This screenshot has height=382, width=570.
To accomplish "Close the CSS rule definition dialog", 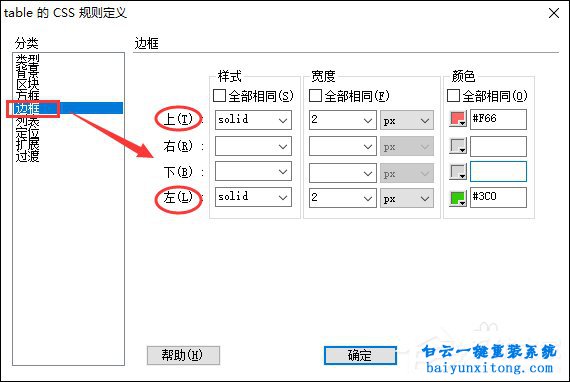I will coord(554,13).
